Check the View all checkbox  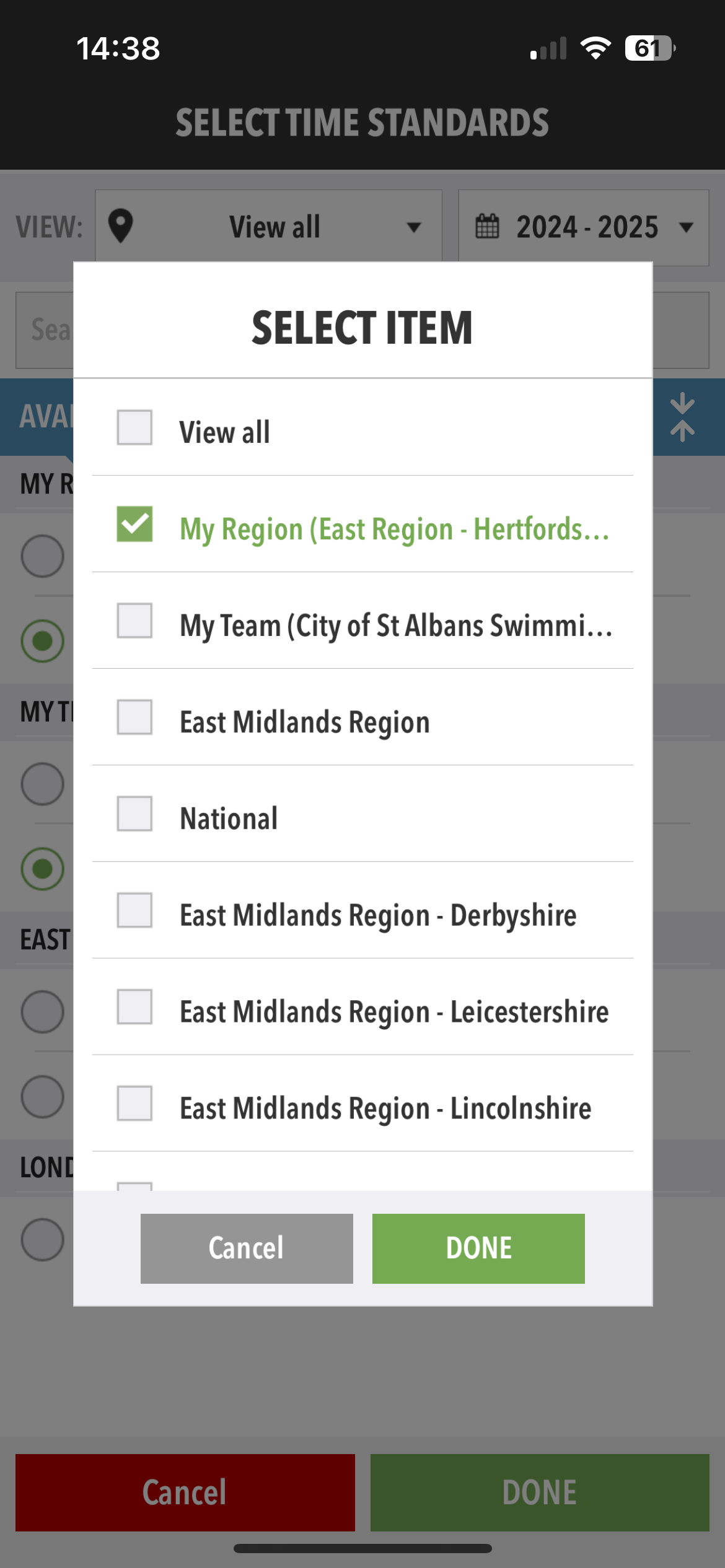tap(134, 427)
